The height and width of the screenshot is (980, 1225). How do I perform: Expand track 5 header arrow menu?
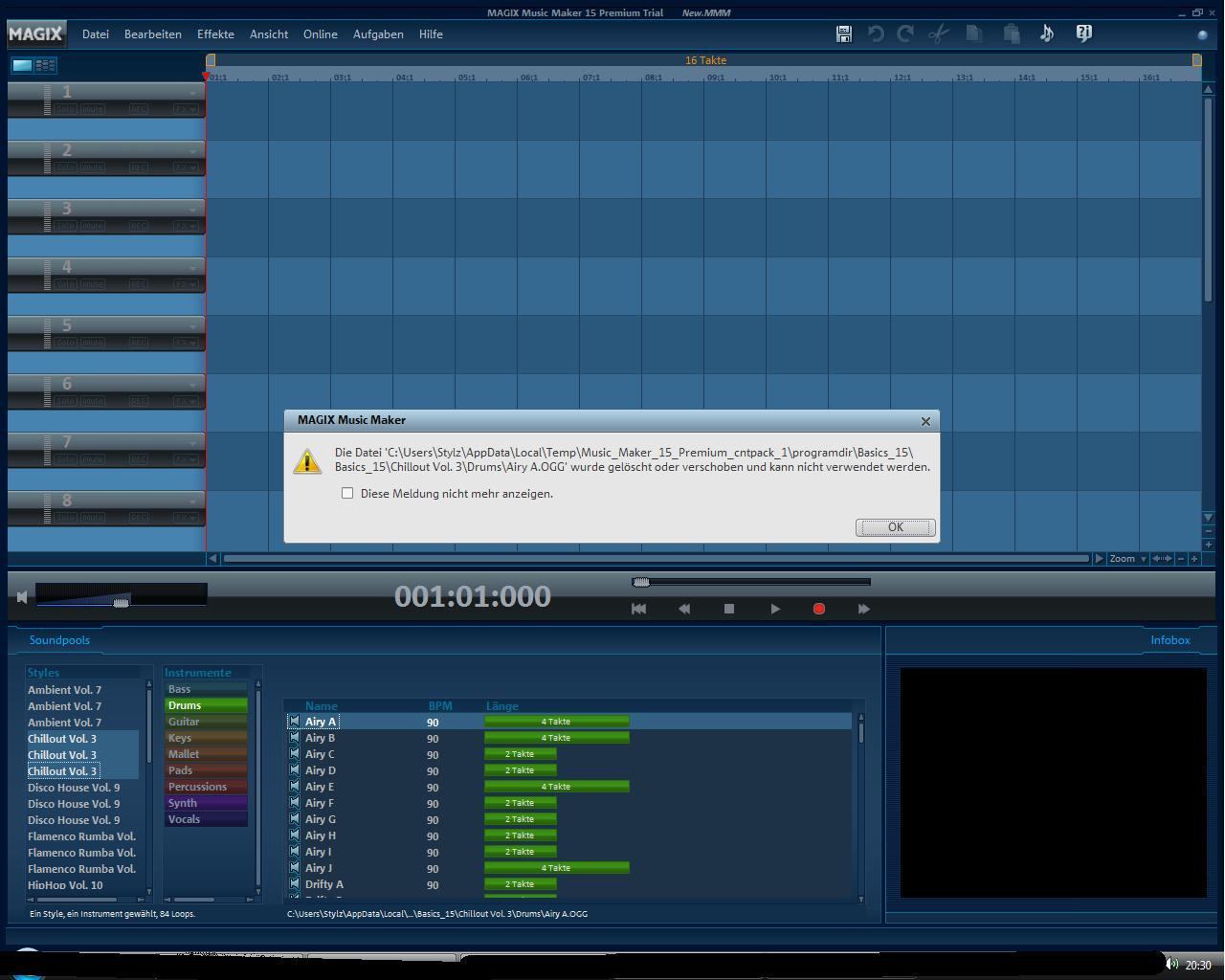point(193,326)
